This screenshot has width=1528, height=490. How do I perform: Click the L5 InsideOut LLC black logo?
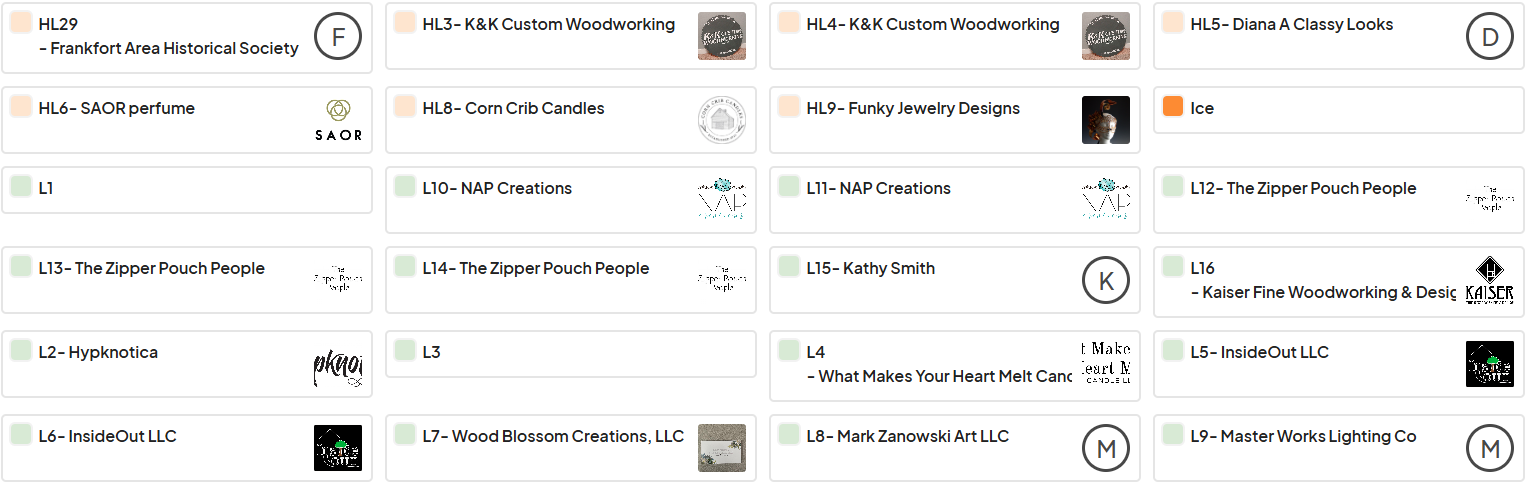pos(1490,364)
